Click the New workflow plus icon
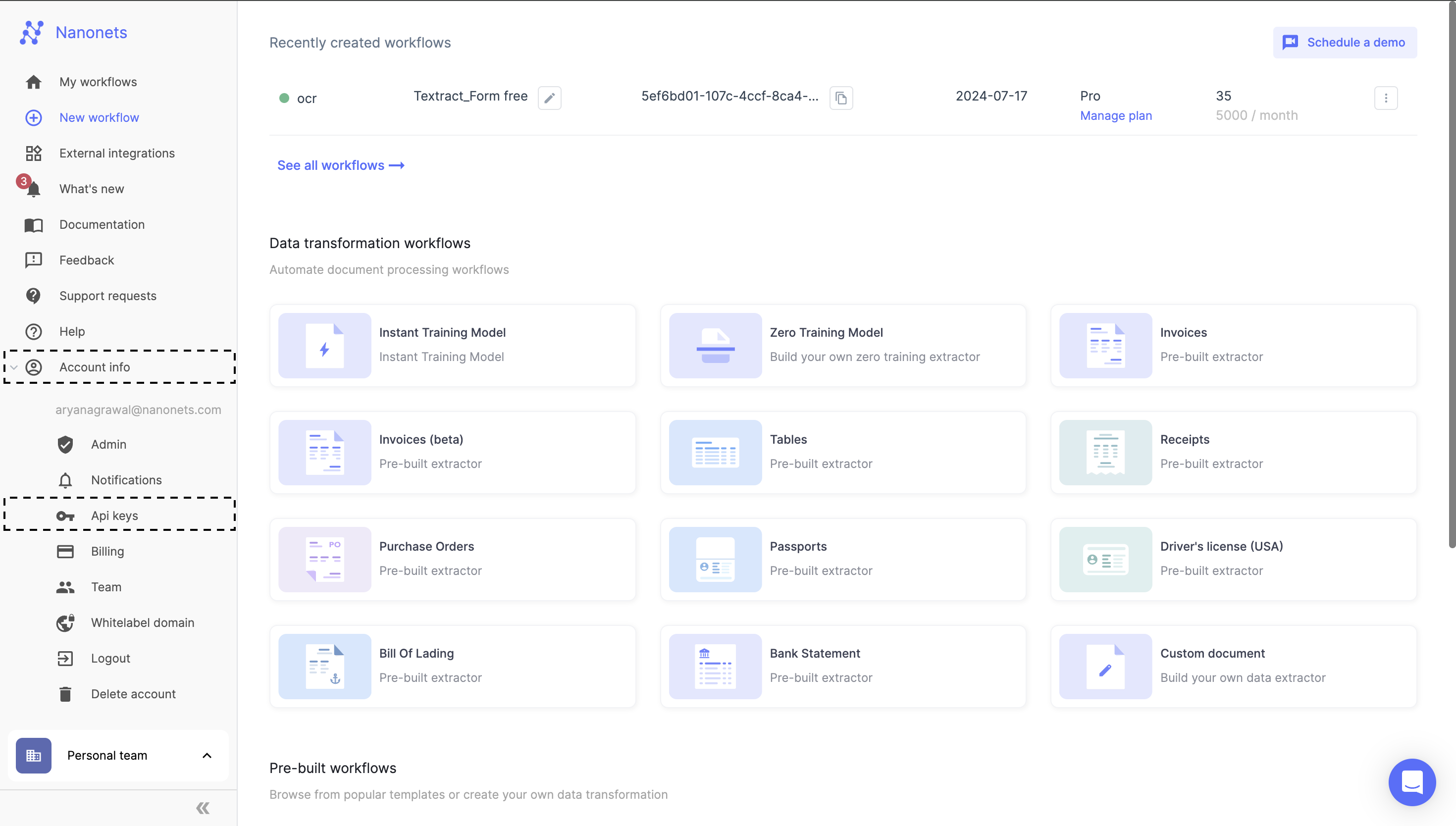 [34, 117]
